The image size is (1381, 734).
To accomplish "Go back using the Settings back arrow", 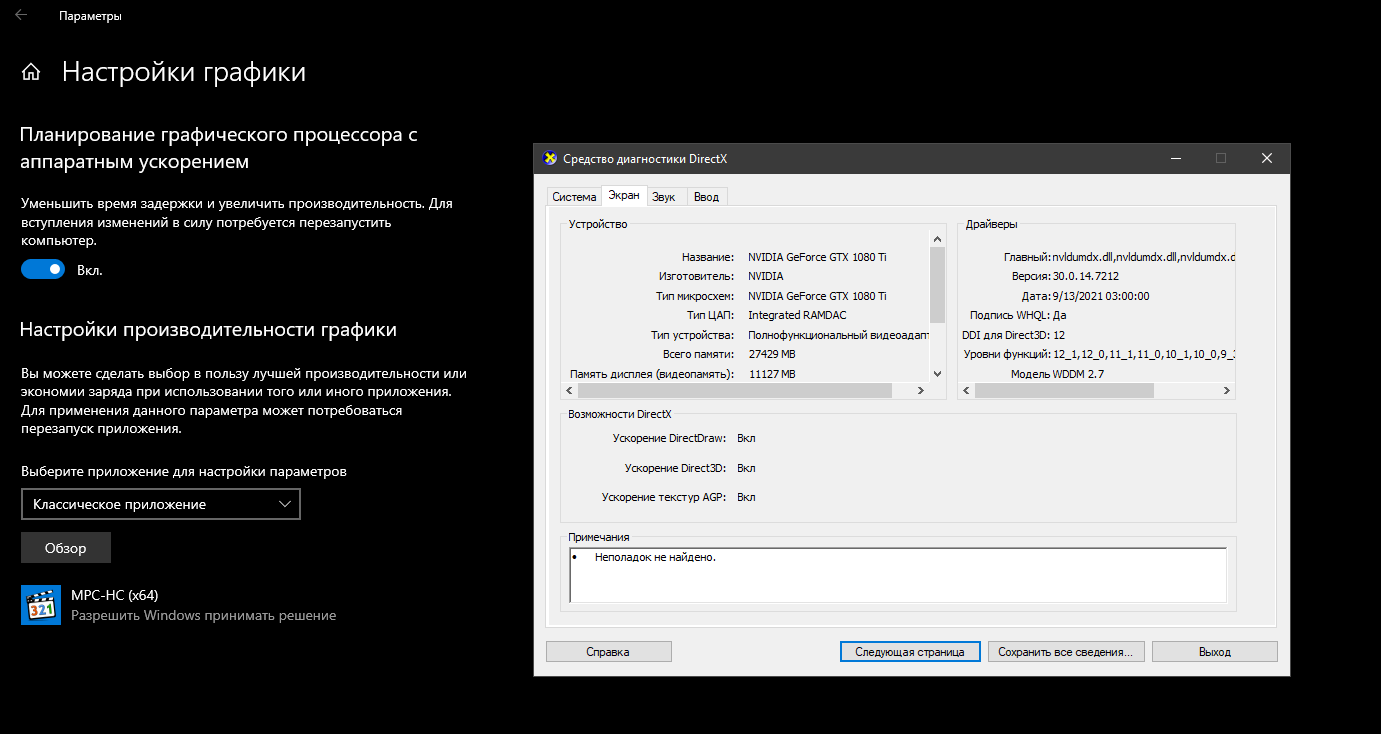I will click(x=21, y=16).
